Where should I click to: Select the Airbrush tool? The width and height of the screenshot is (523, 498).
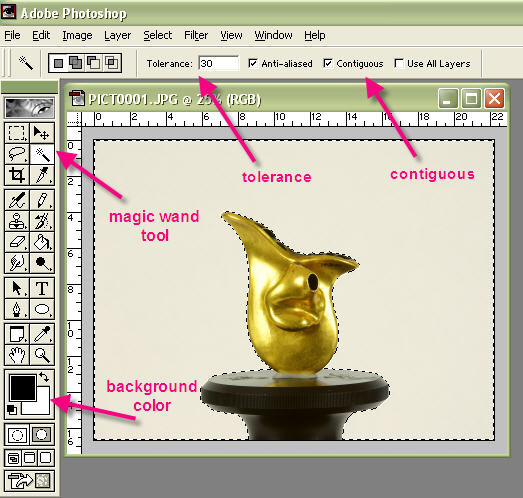17,200
